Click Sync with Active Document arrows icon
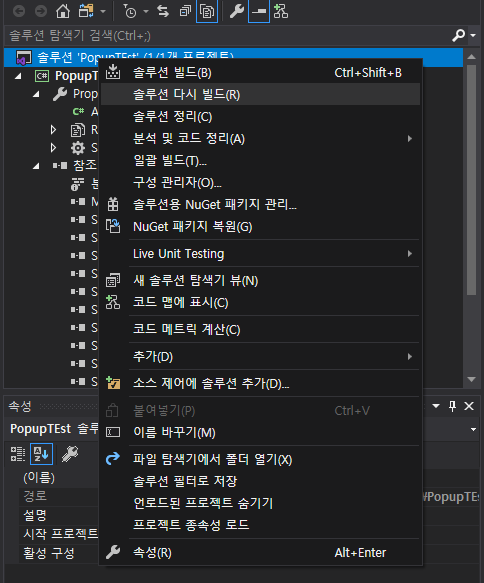 pos(163,12)
